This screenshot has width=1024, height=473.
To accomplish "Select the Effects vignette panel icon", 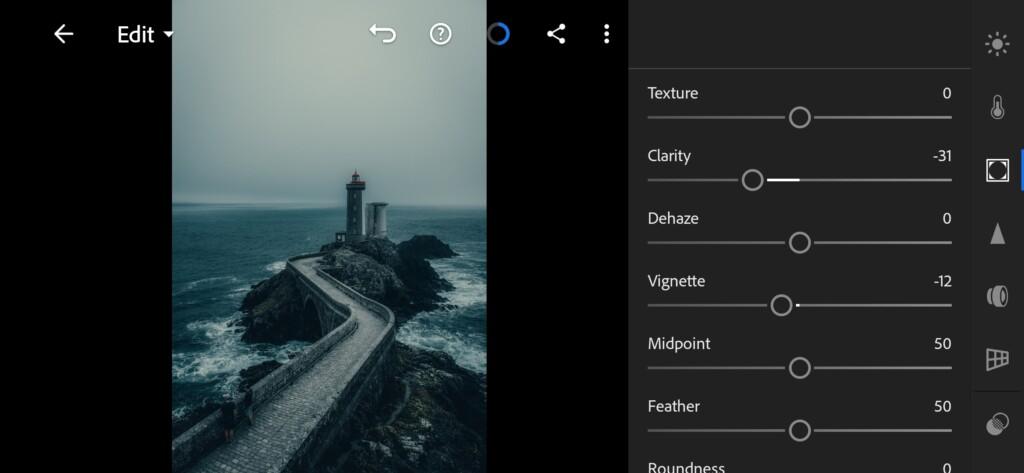I will (997, 170).
